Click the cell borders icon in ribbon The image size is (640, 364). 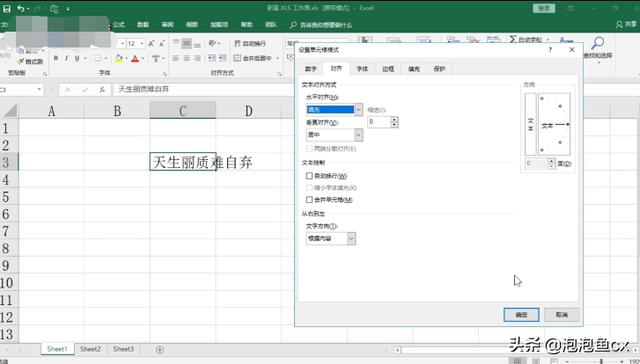point(98,58)
